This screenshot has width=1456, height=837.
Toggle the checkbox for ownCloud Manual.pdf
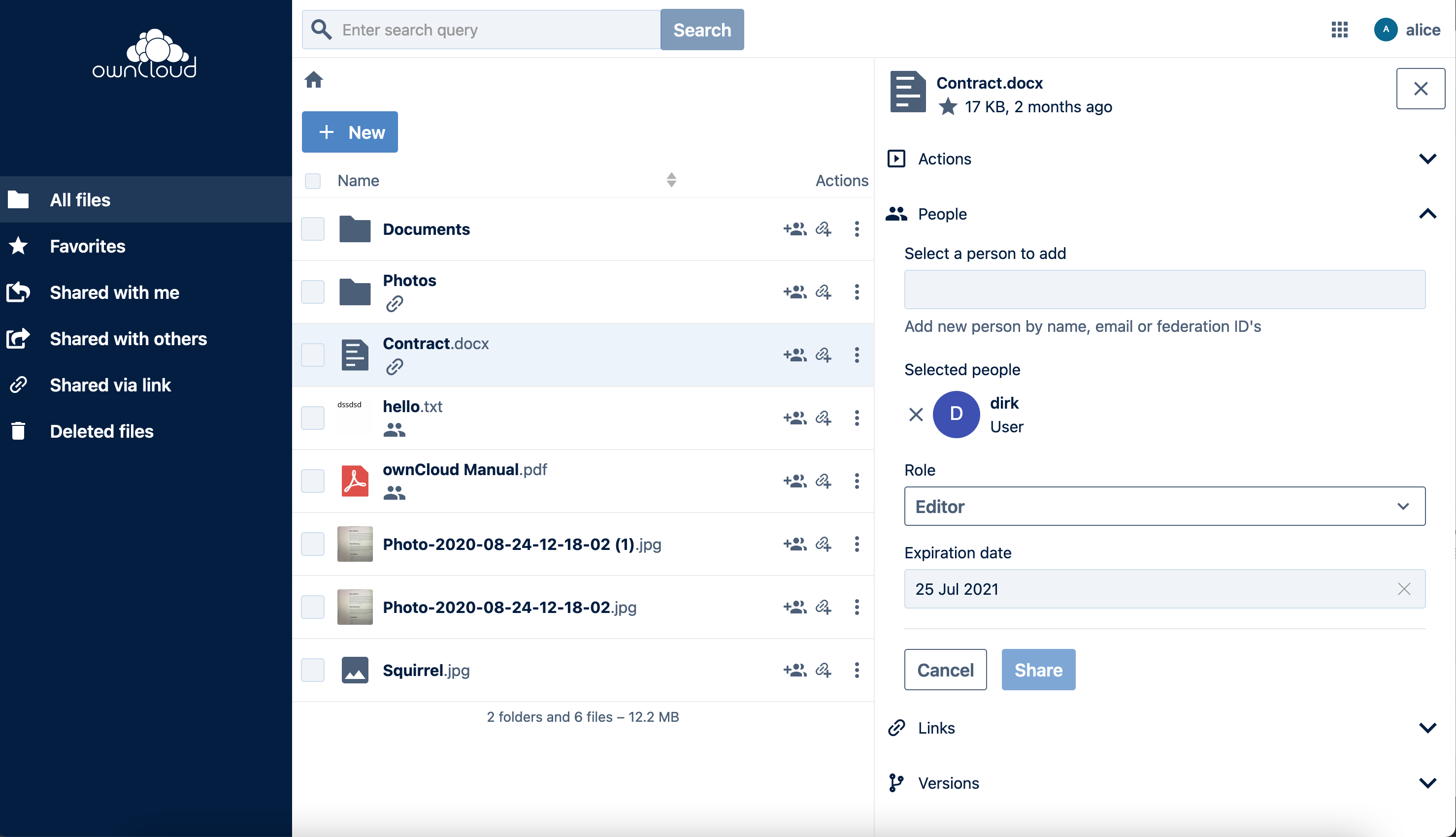pyautogui.click(x=312, y=480)
